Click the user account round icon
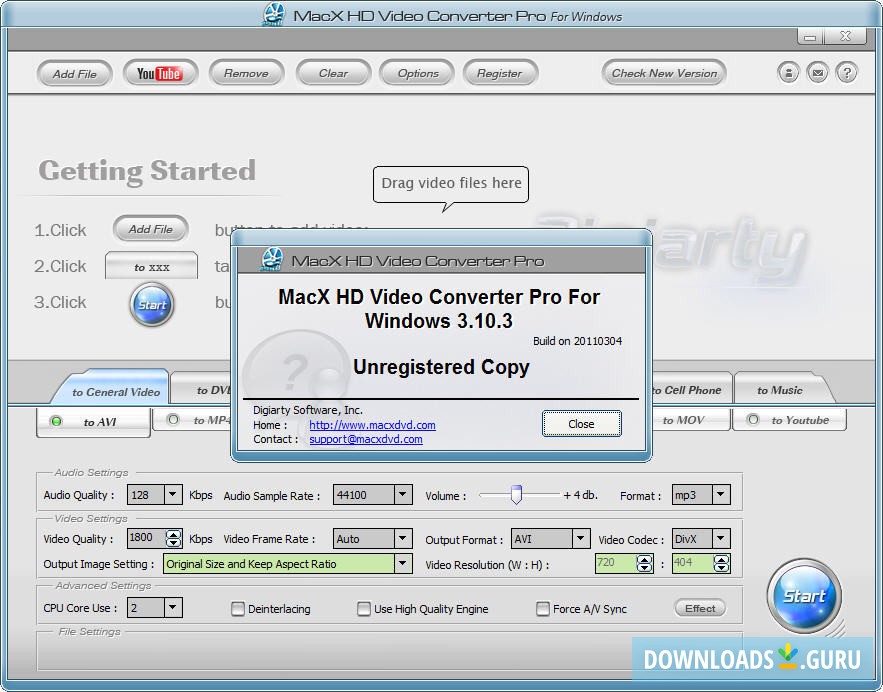The image size is (883, 692). point(788,73)
